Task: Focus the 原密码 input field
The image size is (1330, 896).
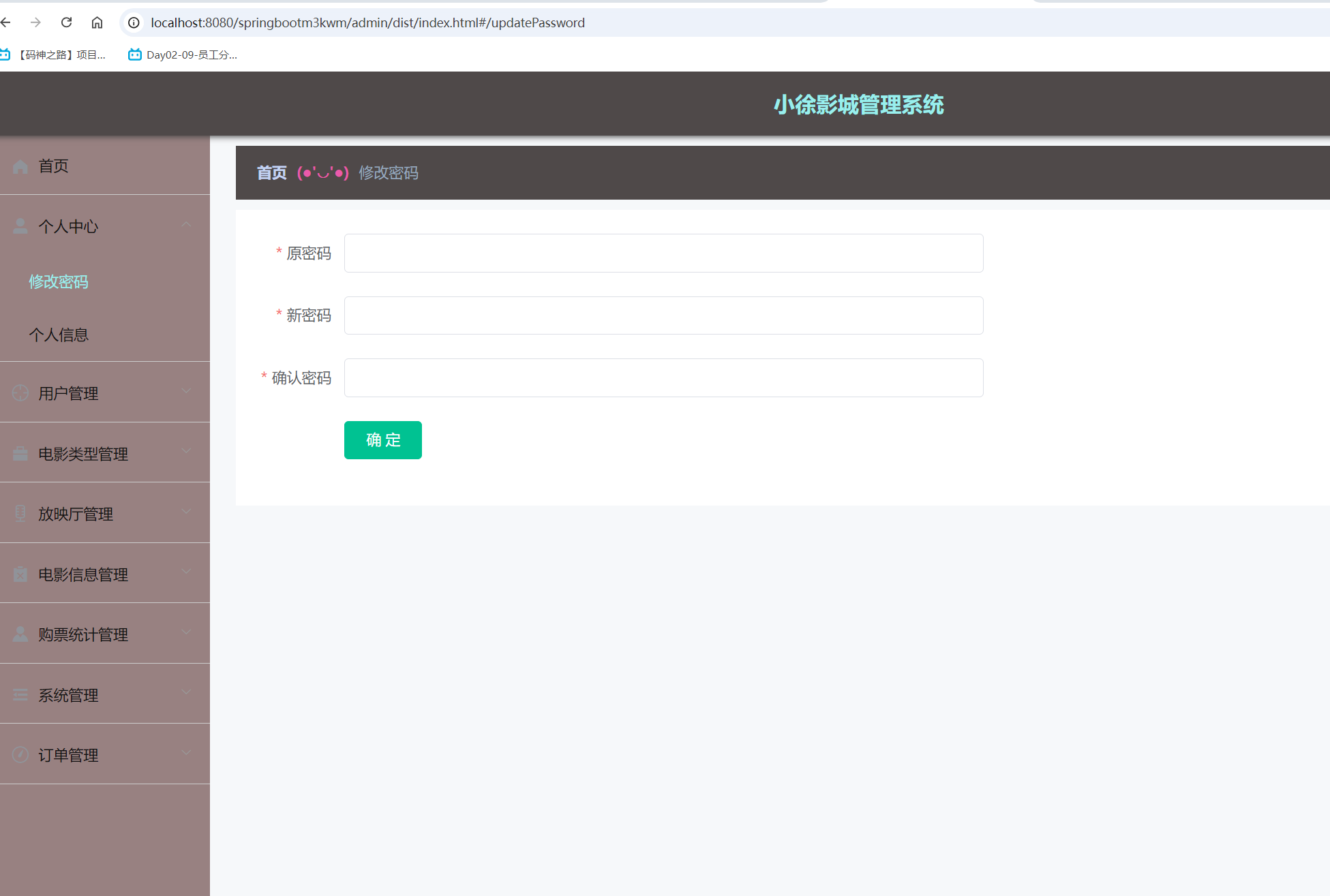Action: coord(663,253)
